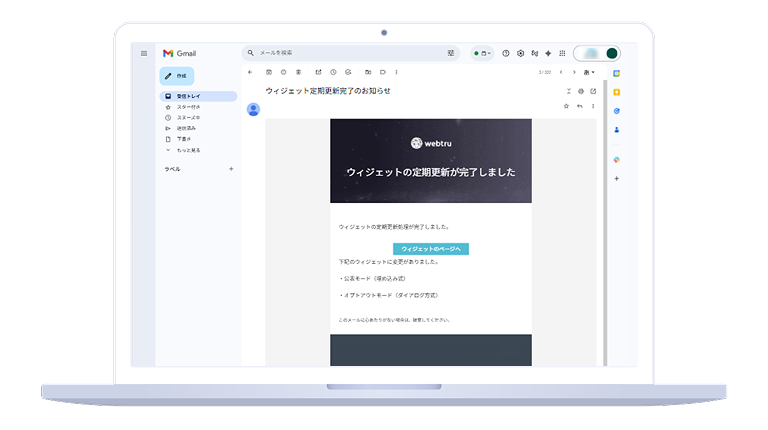Screen dimensions: 768x430
Task: Open email in a new window
Action: (593, 91)
